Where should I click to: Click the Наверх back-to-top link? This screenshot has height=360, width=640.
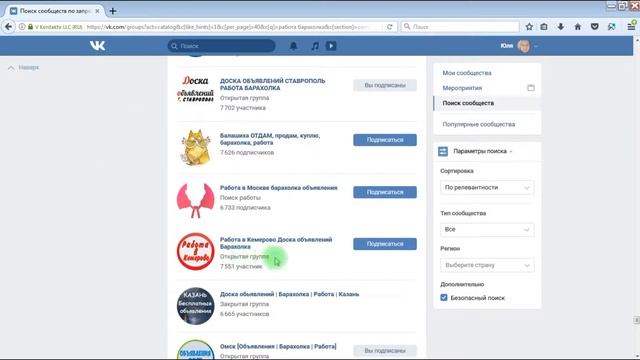[23, 67]
